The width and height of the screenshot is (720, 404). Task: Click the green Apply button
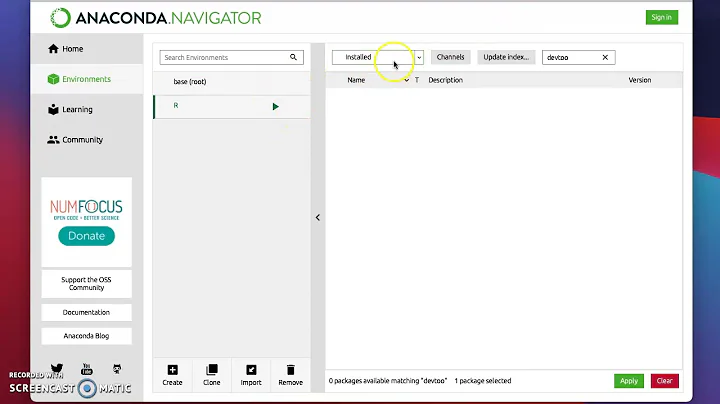coord(629,381)
